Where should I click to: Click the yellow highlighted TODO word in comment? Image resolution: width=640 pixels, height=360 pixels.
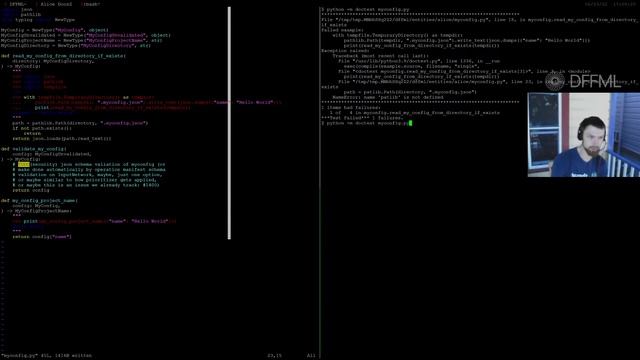24,164
